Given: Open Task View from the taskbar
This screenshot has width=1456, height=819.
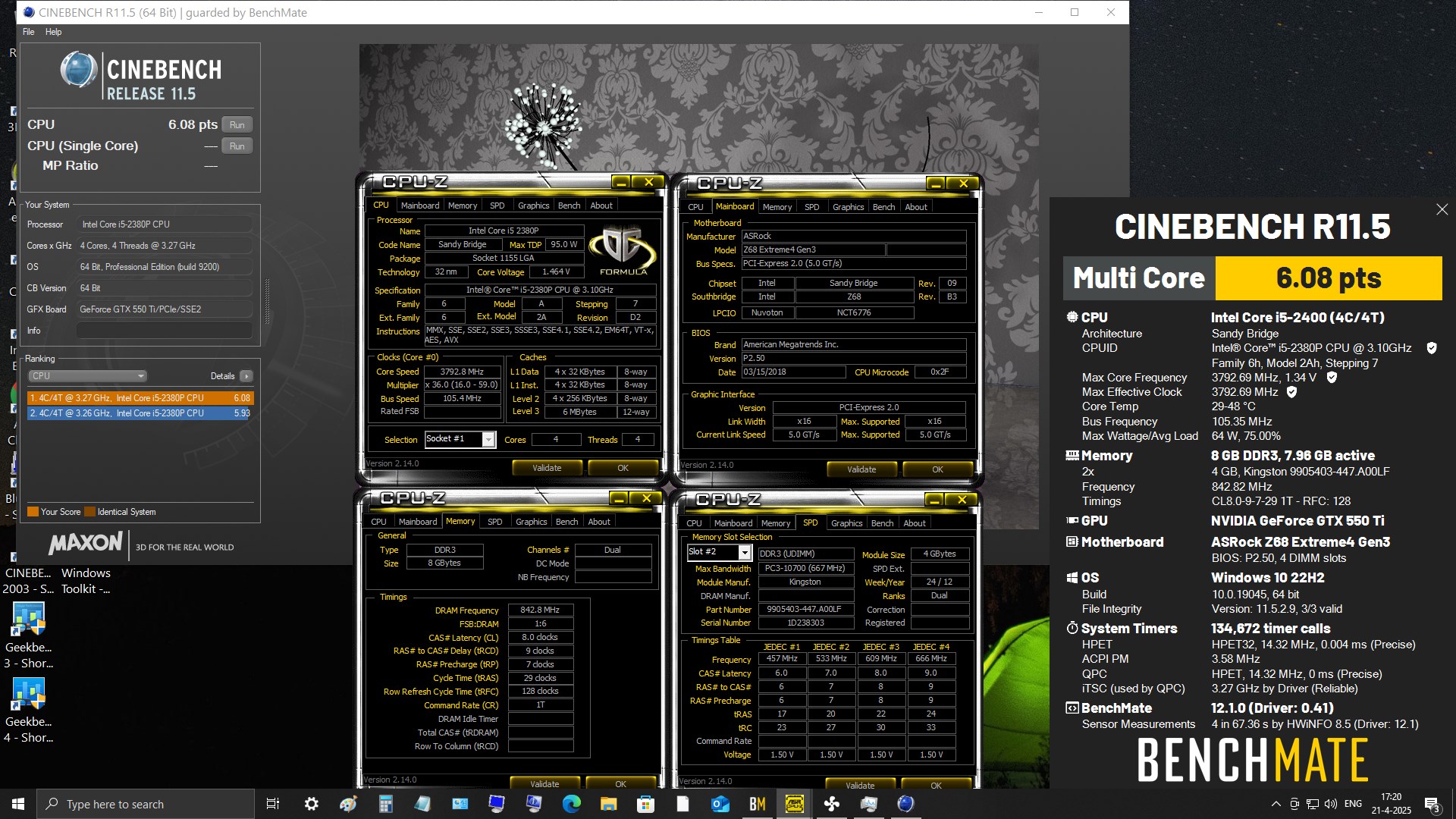Looking at the screenshot, I should coord(273,804).
